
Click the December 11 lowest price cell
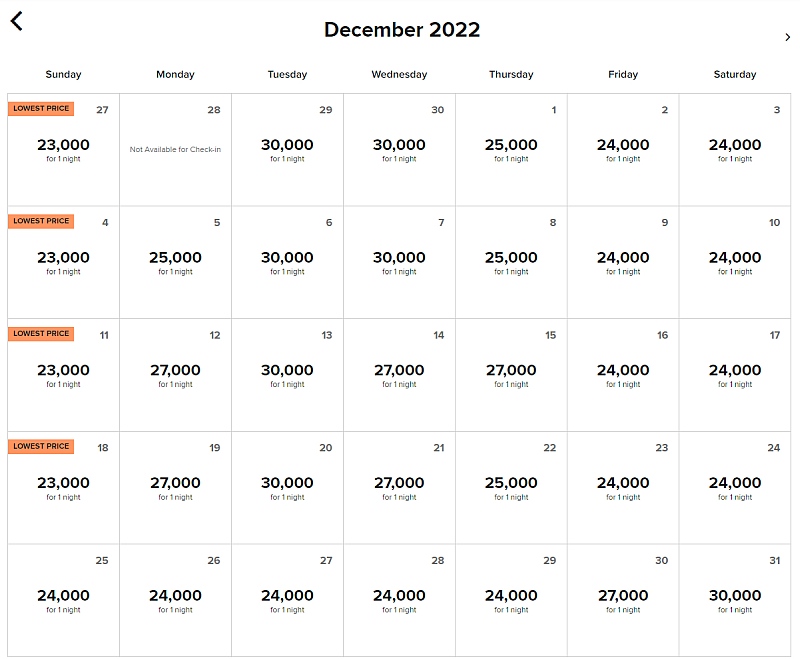click(x=63, y=375)
